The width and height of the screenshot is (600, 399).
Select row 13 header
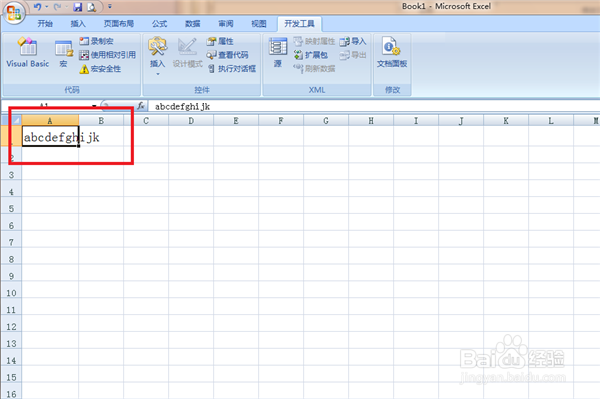point(11,343)
